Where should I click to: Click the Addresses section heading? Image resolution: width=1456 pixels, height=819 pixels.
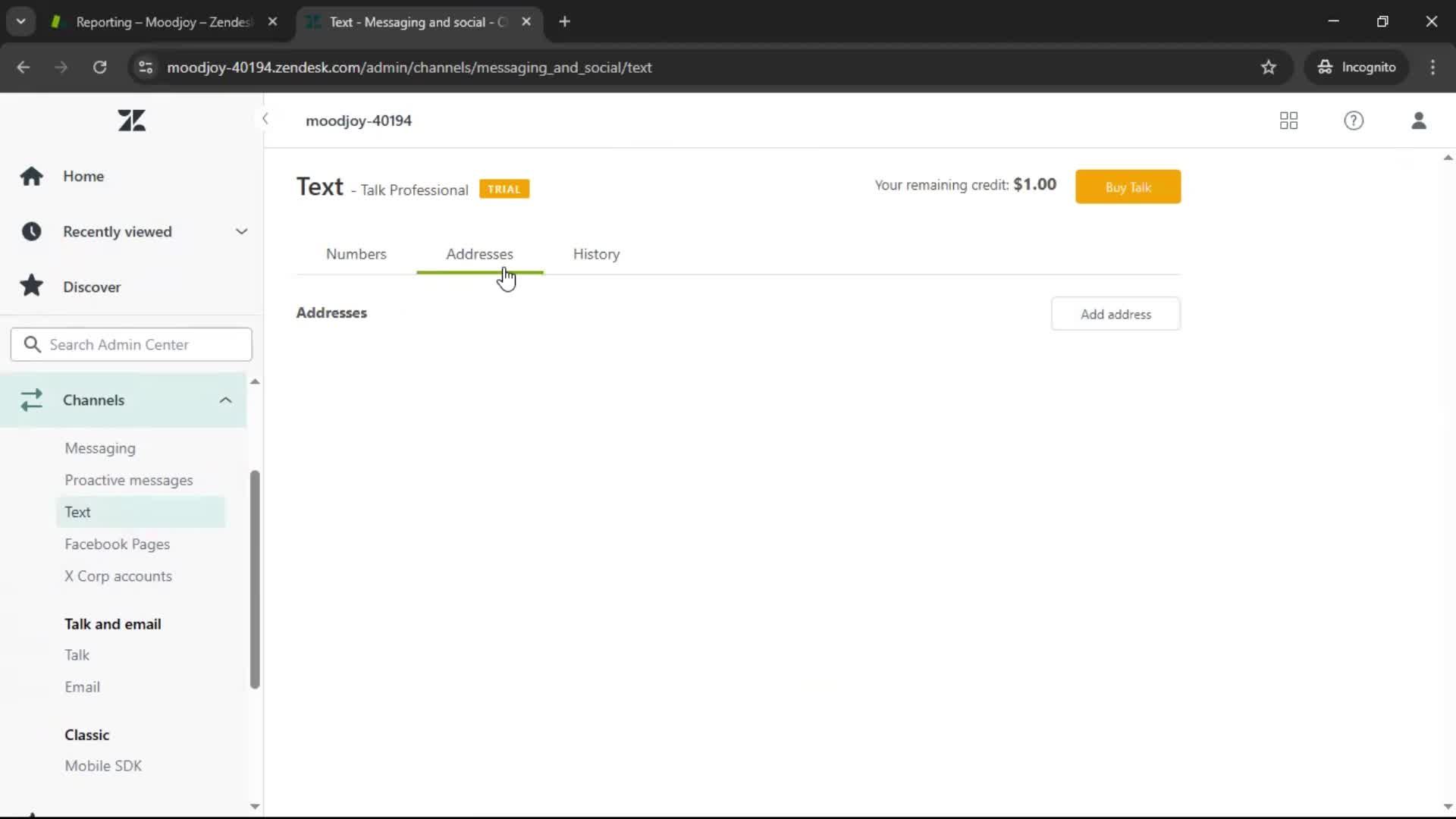pyautogui.click(x=331, y=312)
